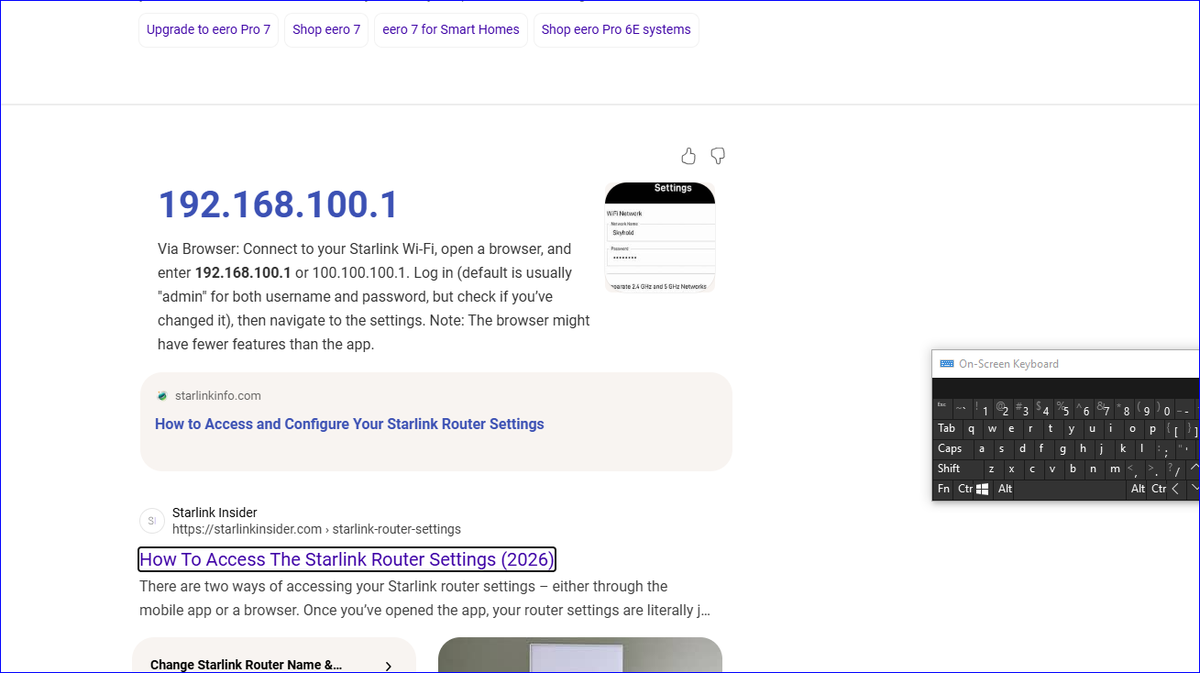Tap the Windows logo key on keyboard
This screenshot has height=673, width=1200.
pyautogui.click(x=983, y=489)
